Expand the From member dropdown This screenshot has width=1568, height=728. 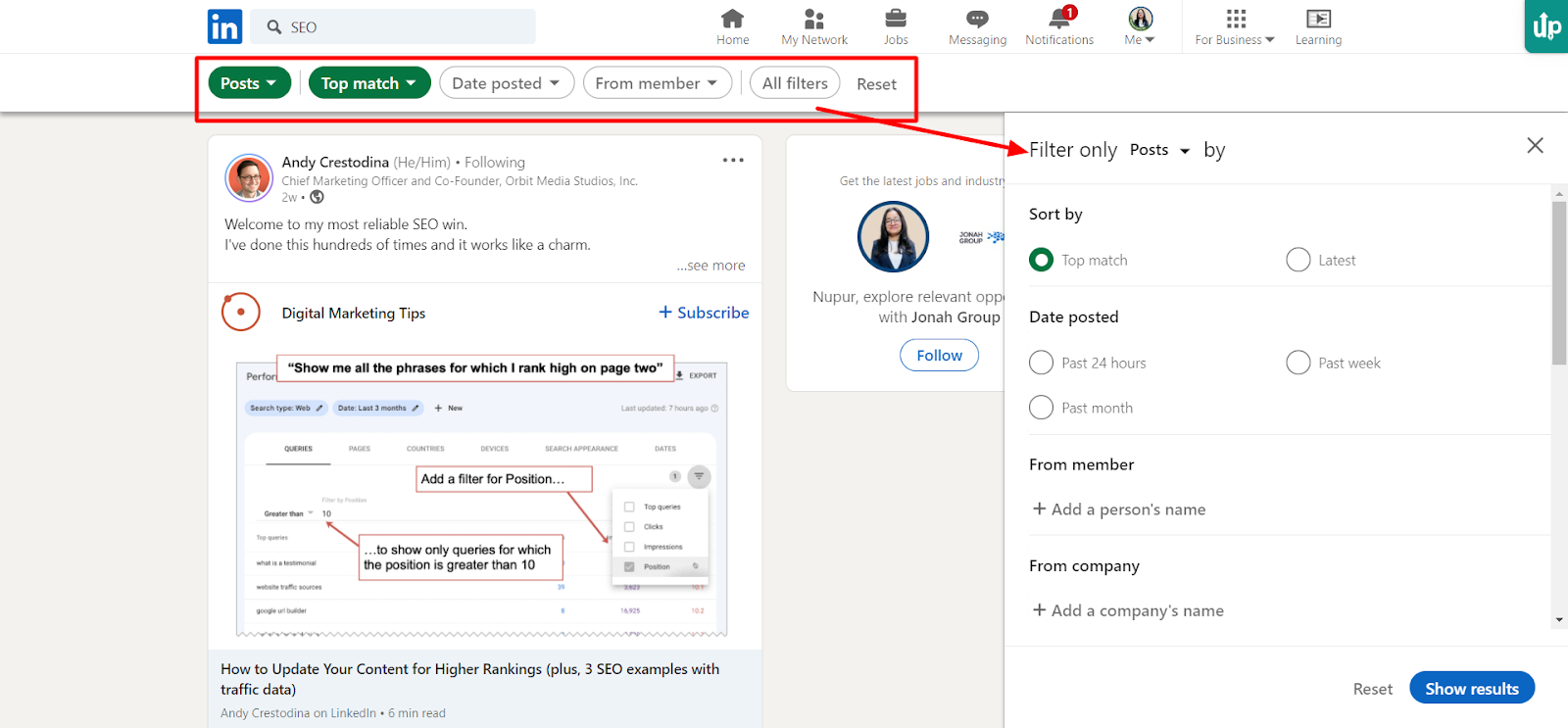(657, 83)
